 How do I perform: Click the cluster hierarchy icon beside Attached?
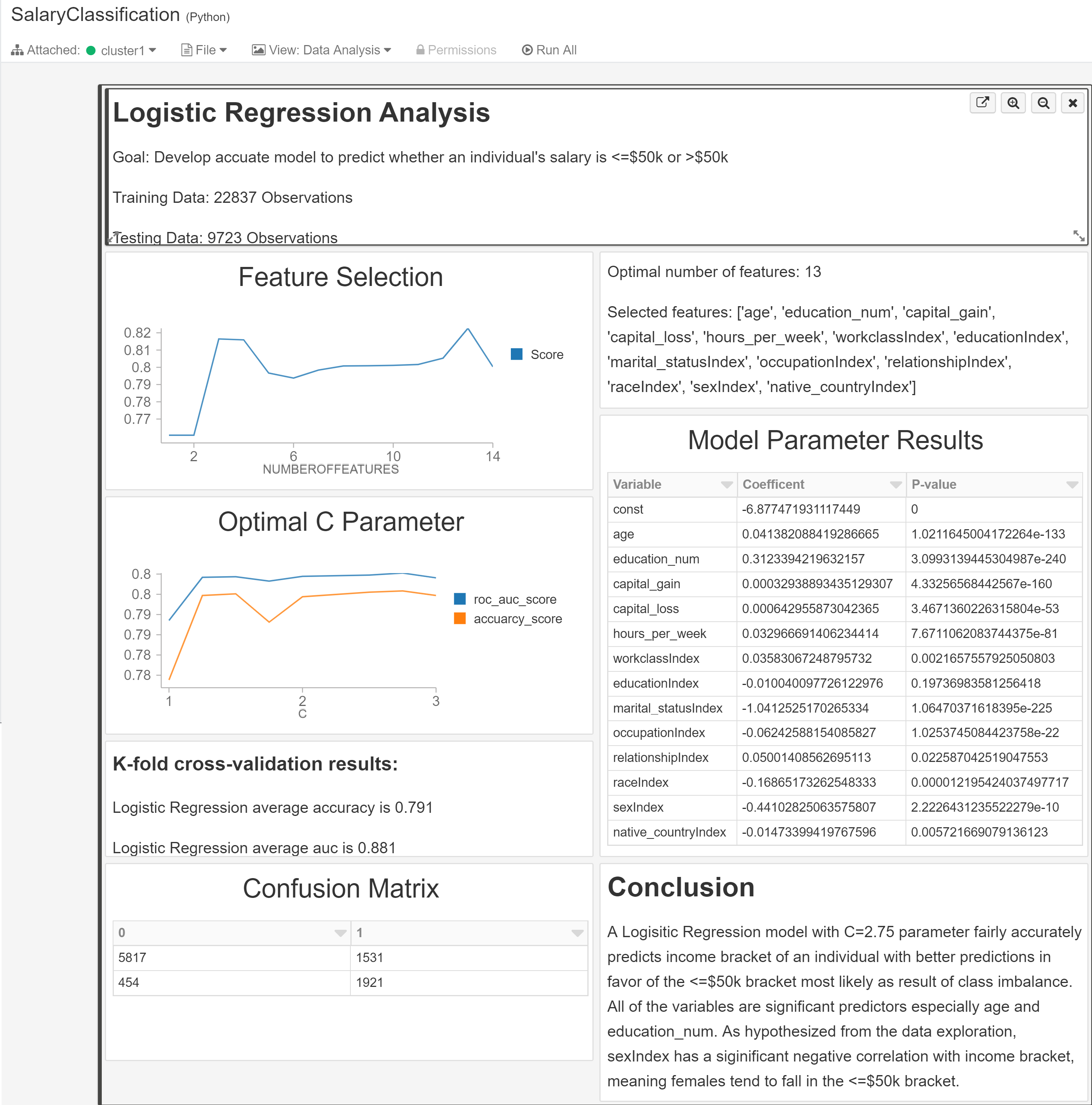click(17, 51)
